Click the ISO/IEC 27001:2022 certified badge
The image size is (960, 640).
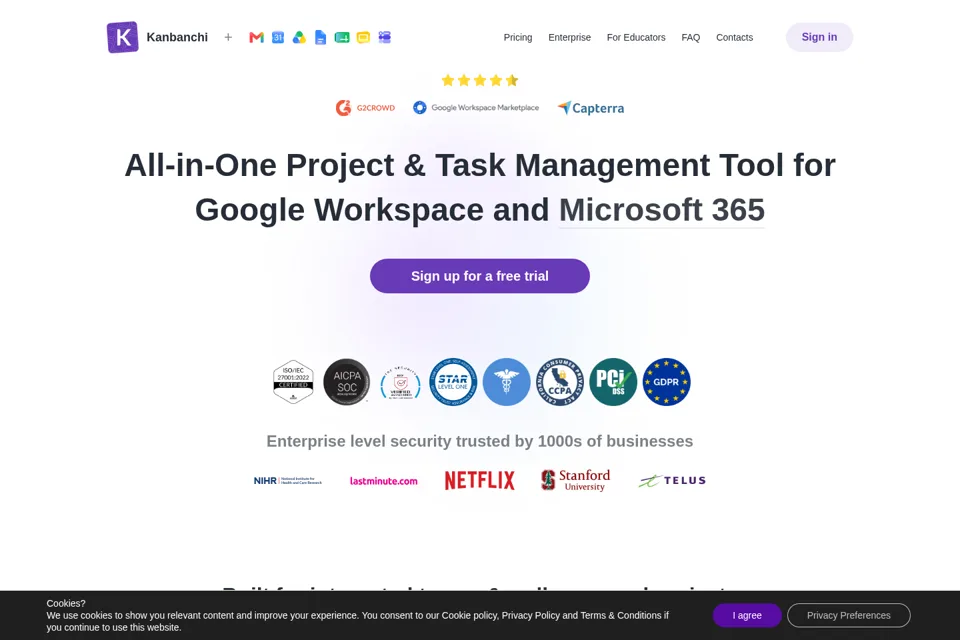(x=293, y=382)
